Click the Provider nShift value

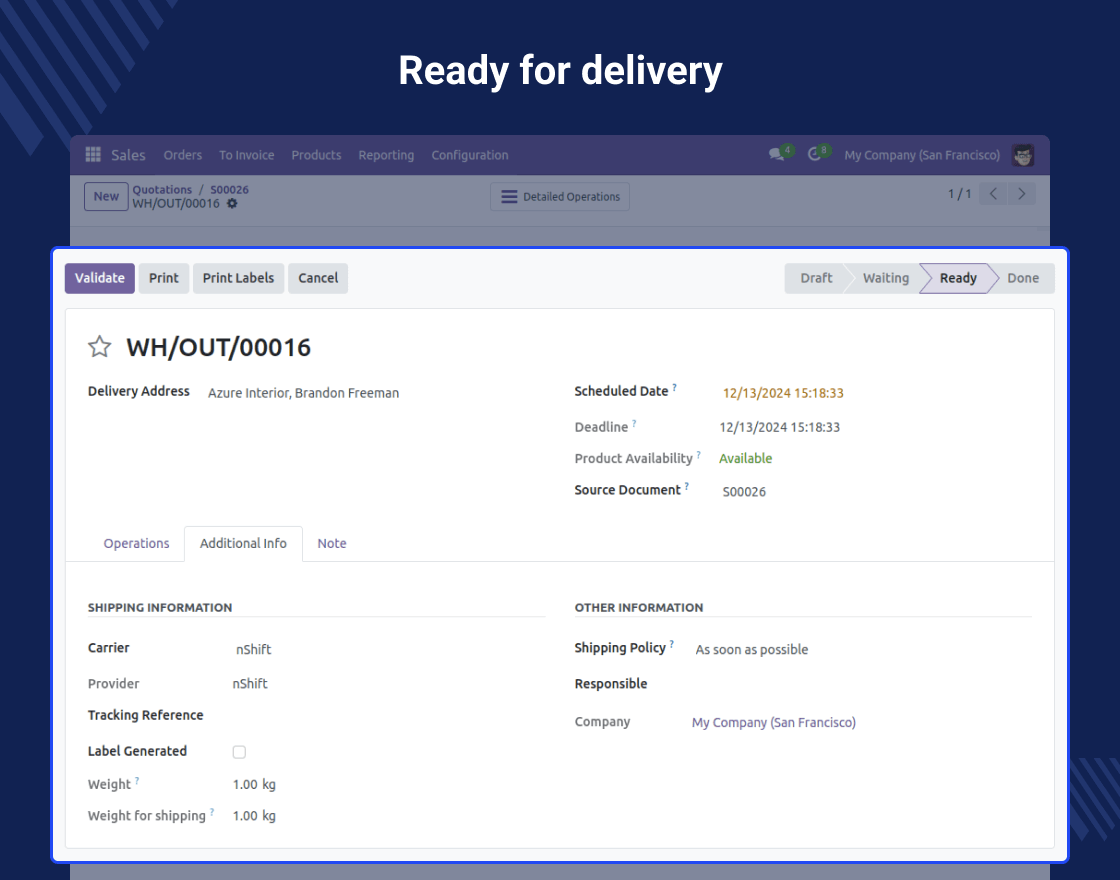[x=250, y=684]
